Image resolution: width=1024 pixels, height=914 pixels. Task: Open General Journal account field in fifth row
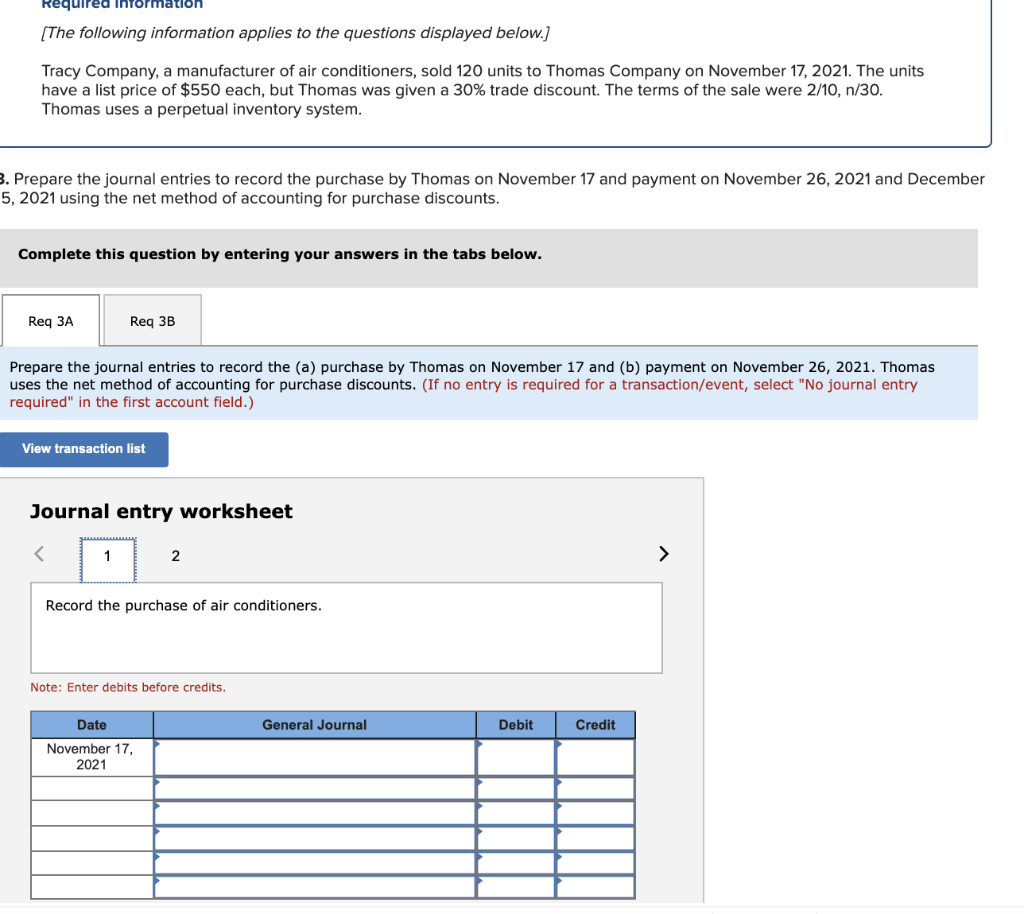(314, 862)
